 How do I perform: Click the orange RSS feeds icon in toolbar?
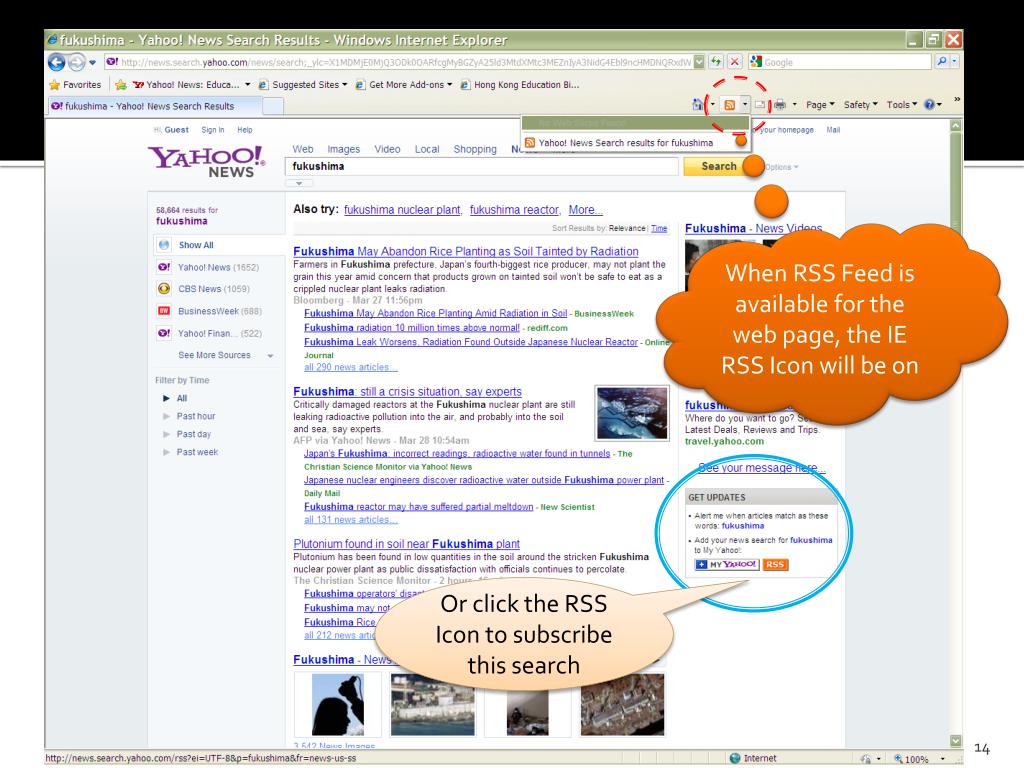pos(730,104)
